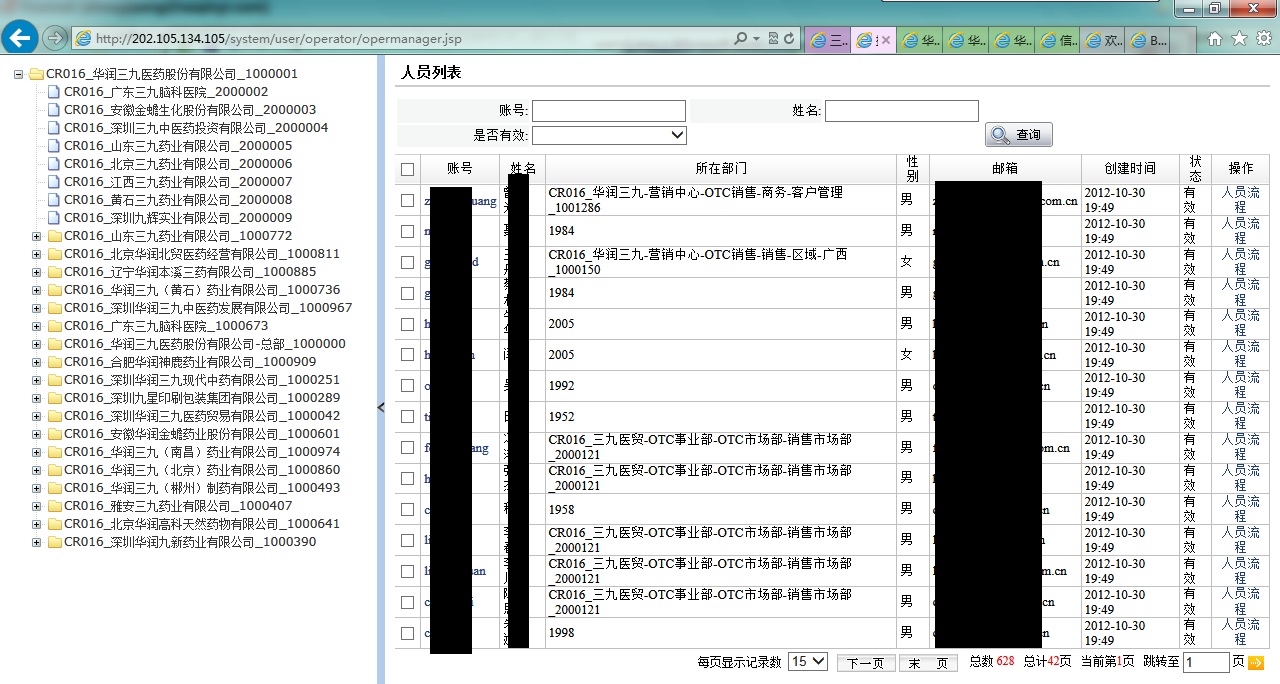Close the active browser tab with its X

(886, 41)
